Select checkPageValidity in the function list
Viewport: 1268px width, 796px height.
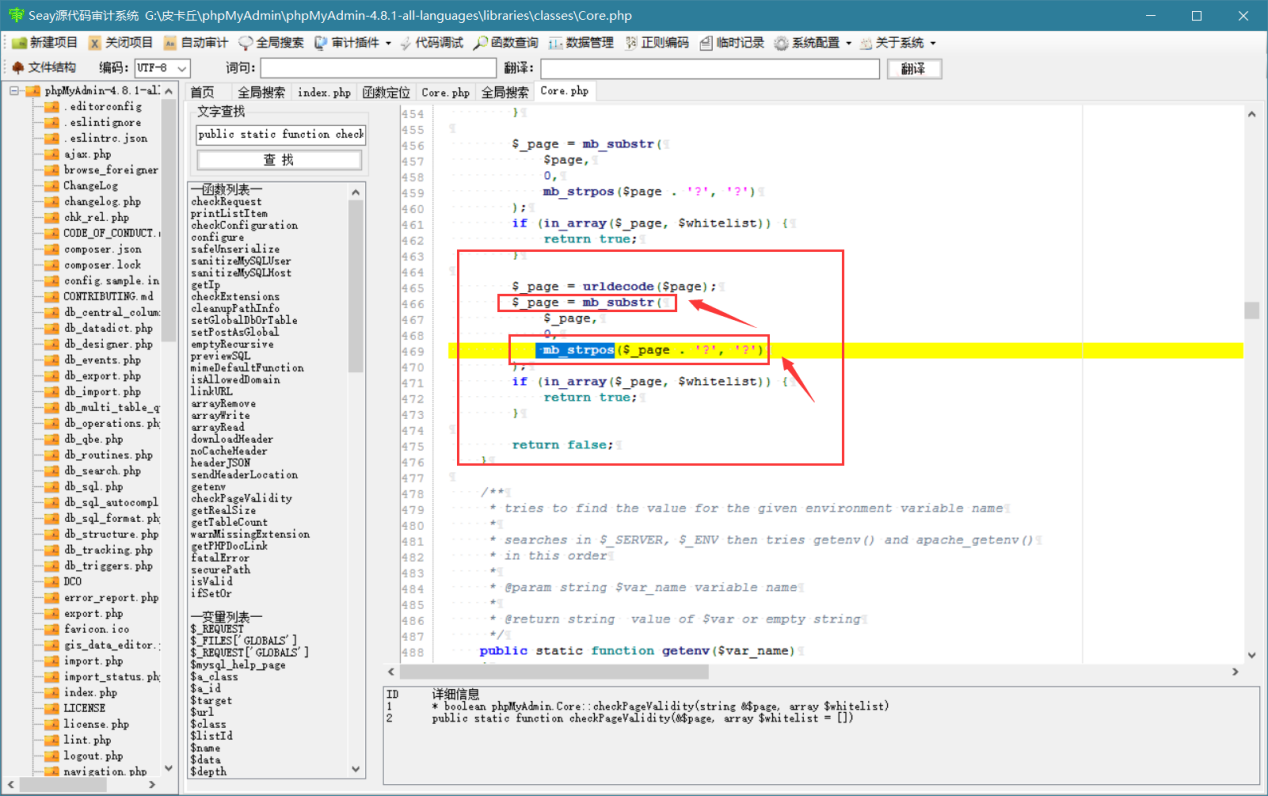242,498
